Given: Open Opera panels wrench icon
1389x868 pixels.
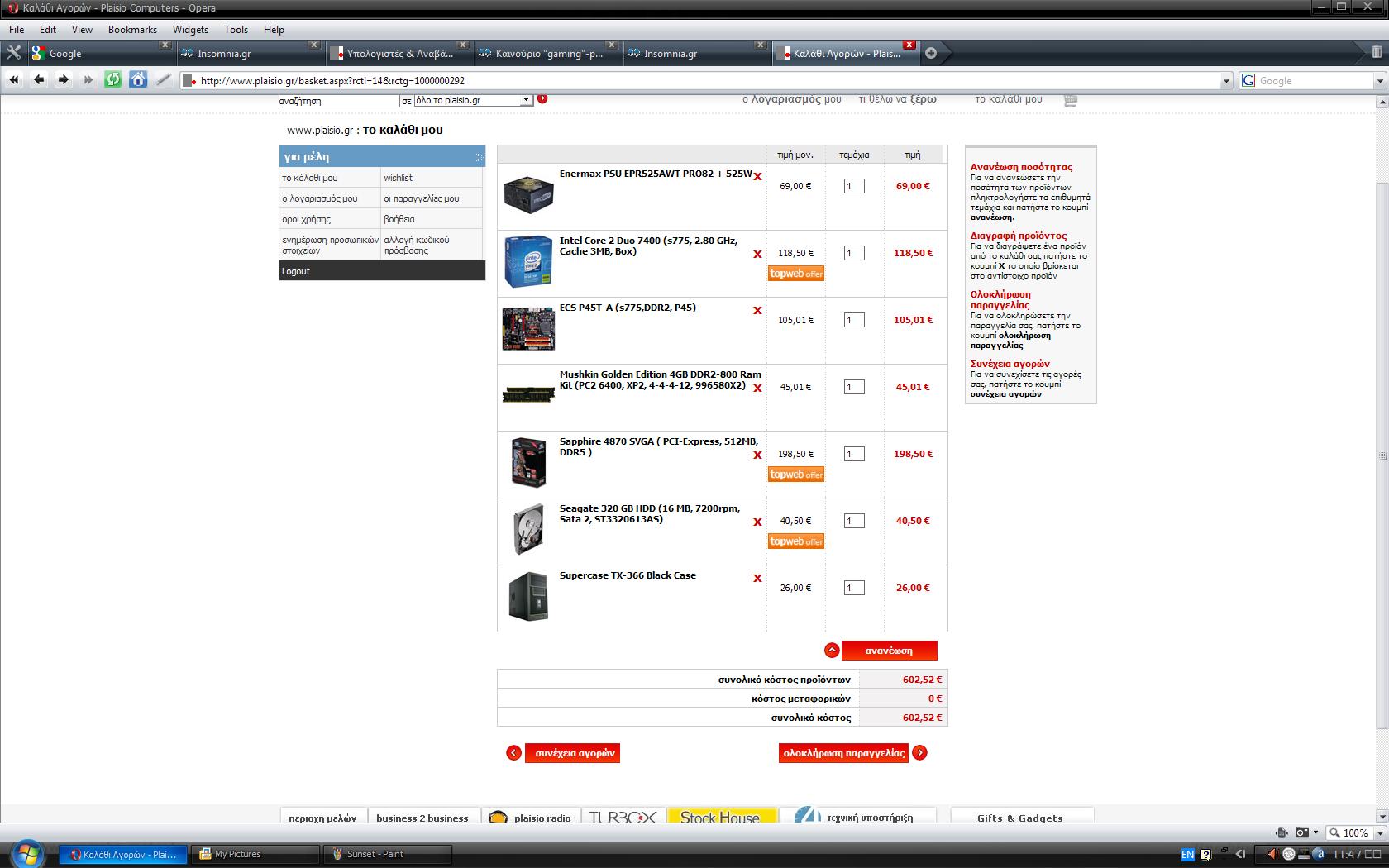Looking at the screenshot, I should (x=13, y=53).
